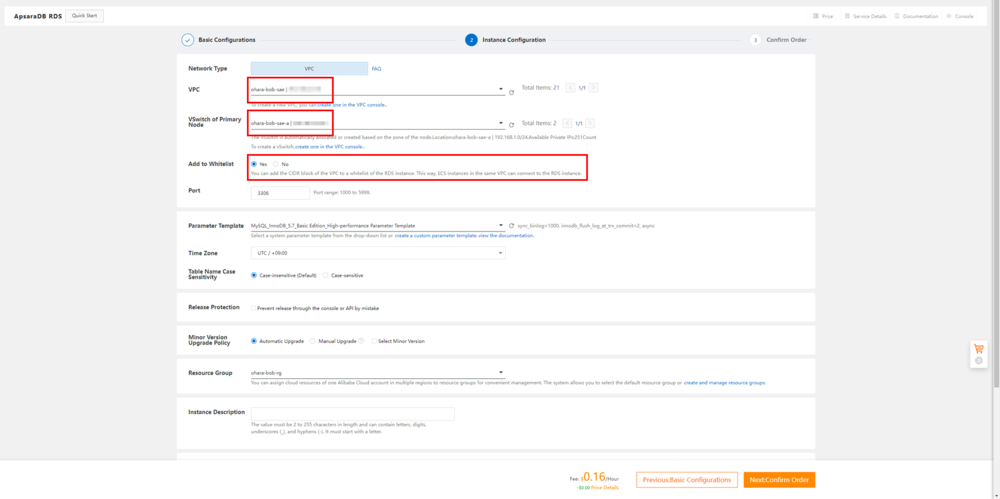Viewport: 1000px width, 499px height.
Task: Open Console in top menu
Action: tap(964, 16)
